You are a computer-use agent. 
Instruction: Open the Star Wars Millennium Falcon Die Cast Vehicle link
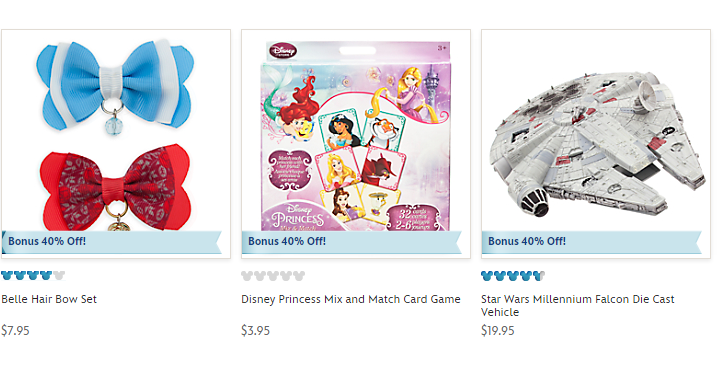(578, 306)
